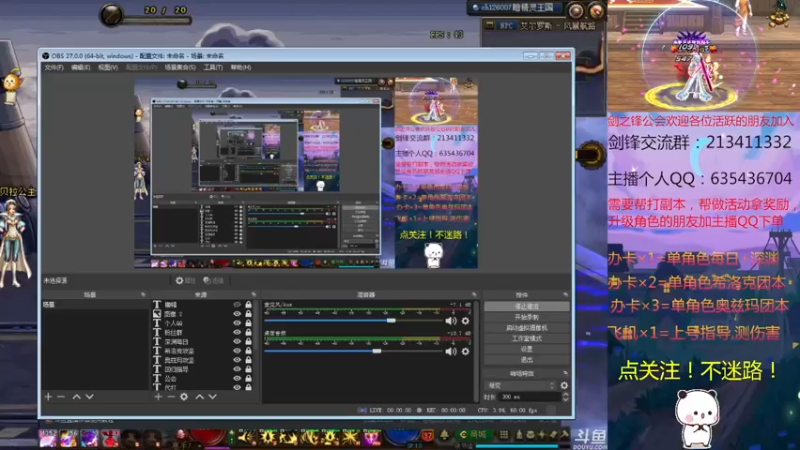
Task: Hide the 深渊每日 text source
Action: [x=237, y=341]
